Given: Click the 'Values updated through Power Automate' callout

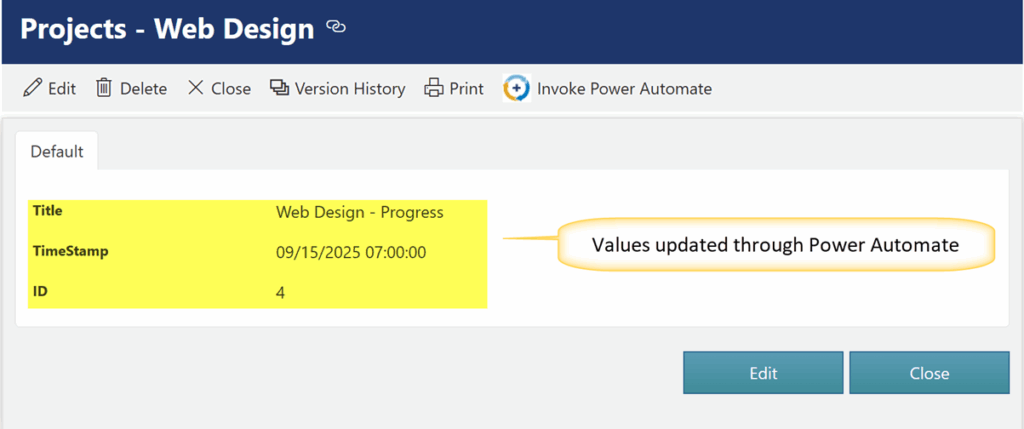Looking at the screenshot, I should pos(775,244).
